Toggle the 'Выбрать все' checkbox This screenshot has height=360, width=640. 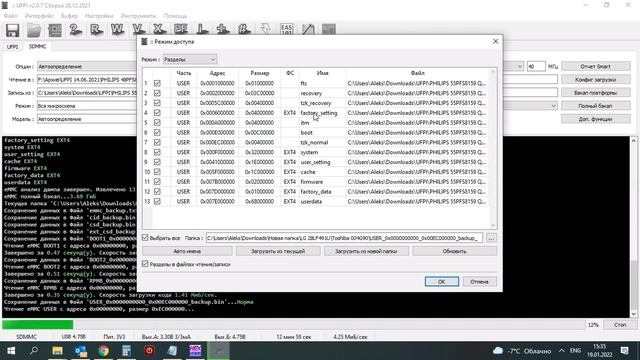pos(145,238)
